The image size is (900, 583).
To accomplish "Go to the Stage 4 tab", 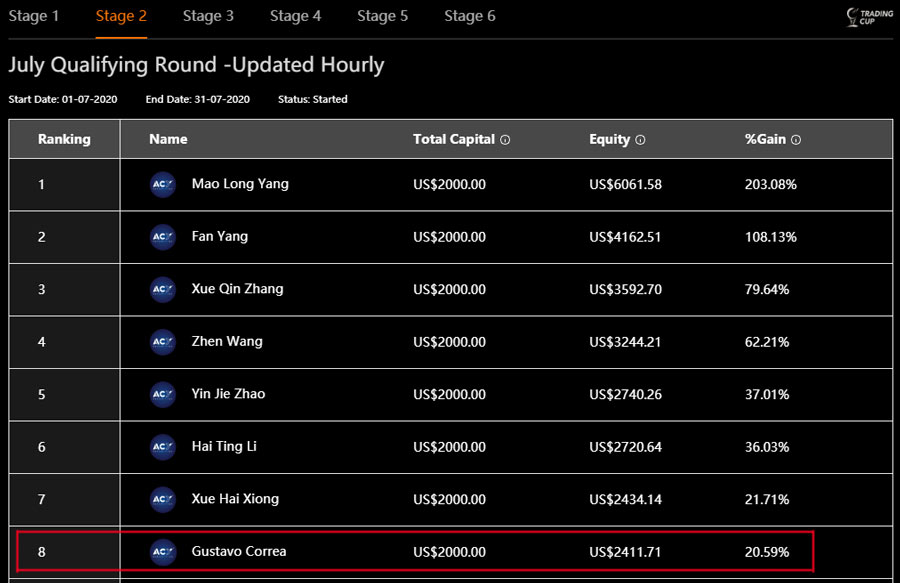I will (295, 16).
